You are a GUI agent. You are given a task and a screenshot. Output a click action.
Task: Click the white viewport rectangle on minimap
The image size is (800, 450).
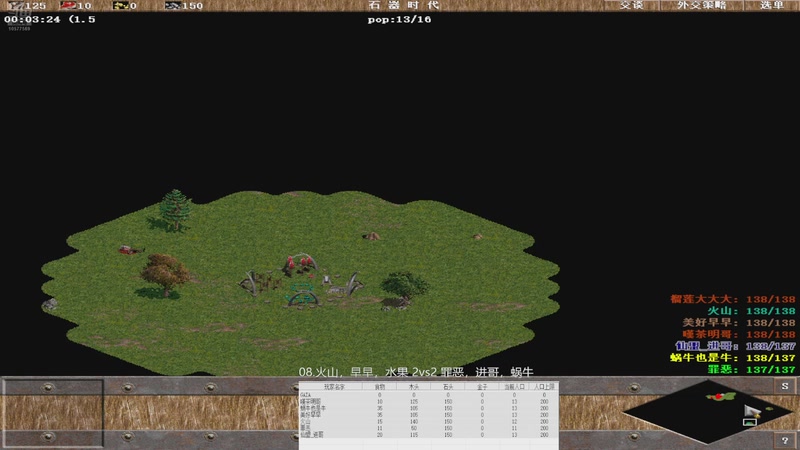[749, 421]
